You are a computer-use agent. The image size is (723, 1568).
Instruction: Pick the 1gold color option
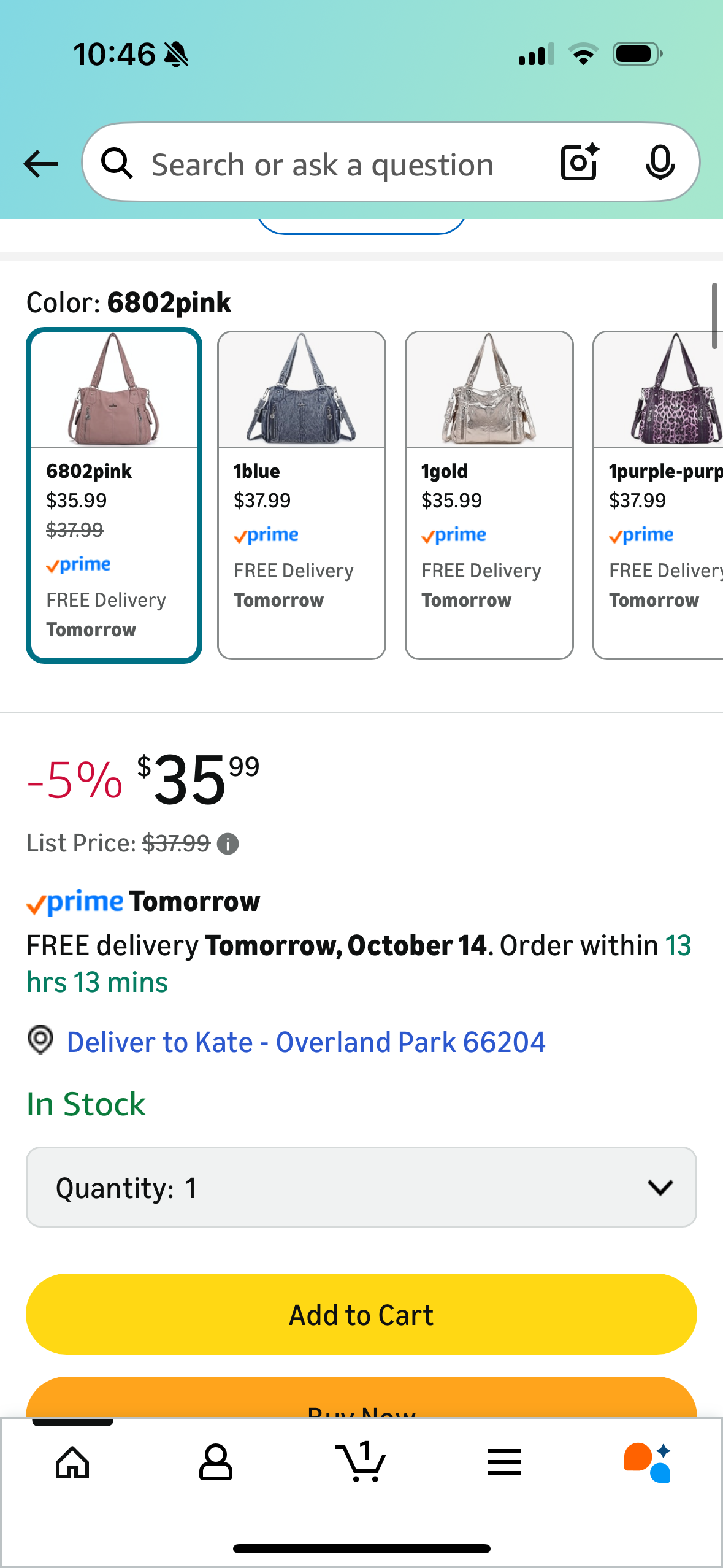[489, 495]
